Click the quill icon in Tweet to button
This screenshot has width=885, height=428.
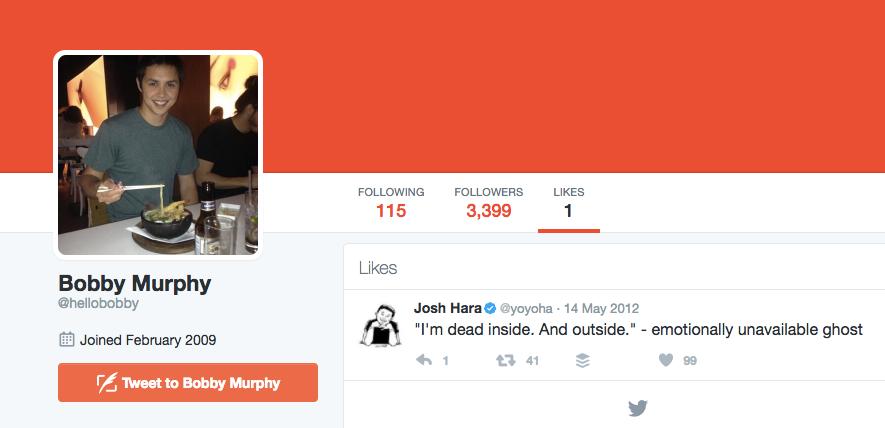click(107, 383)
